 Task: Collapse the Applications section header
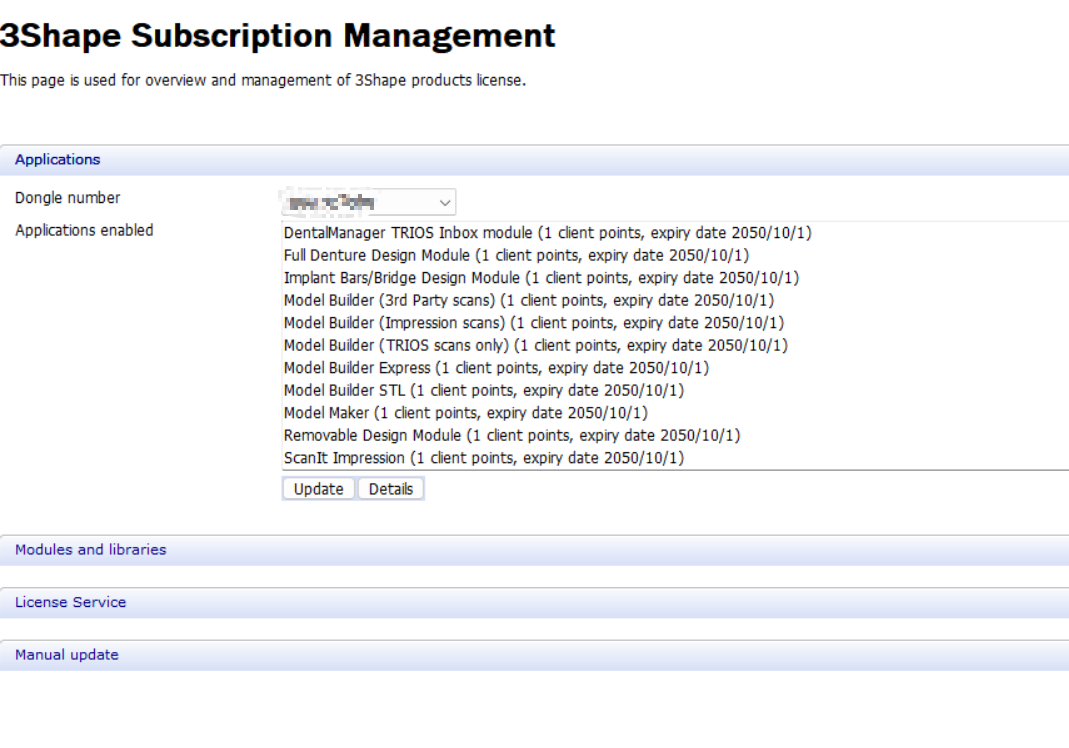coord(58,160)
